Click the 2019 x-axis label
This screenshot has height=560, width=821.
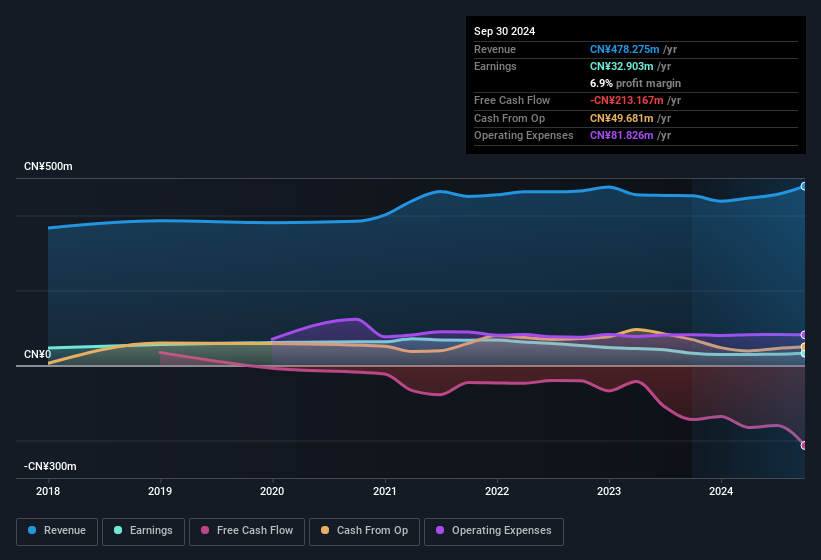click(160, 491)
